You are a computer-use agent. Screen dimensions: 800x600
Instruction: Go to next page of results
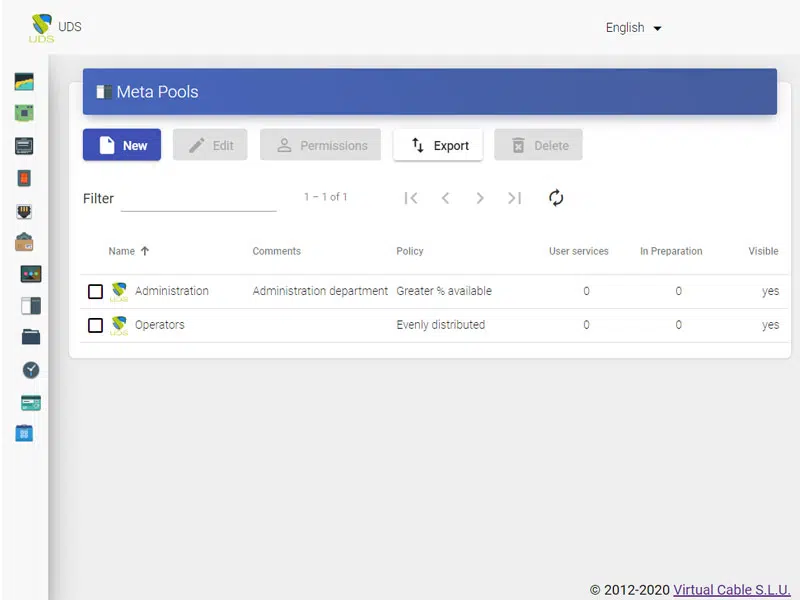(480, 198)
